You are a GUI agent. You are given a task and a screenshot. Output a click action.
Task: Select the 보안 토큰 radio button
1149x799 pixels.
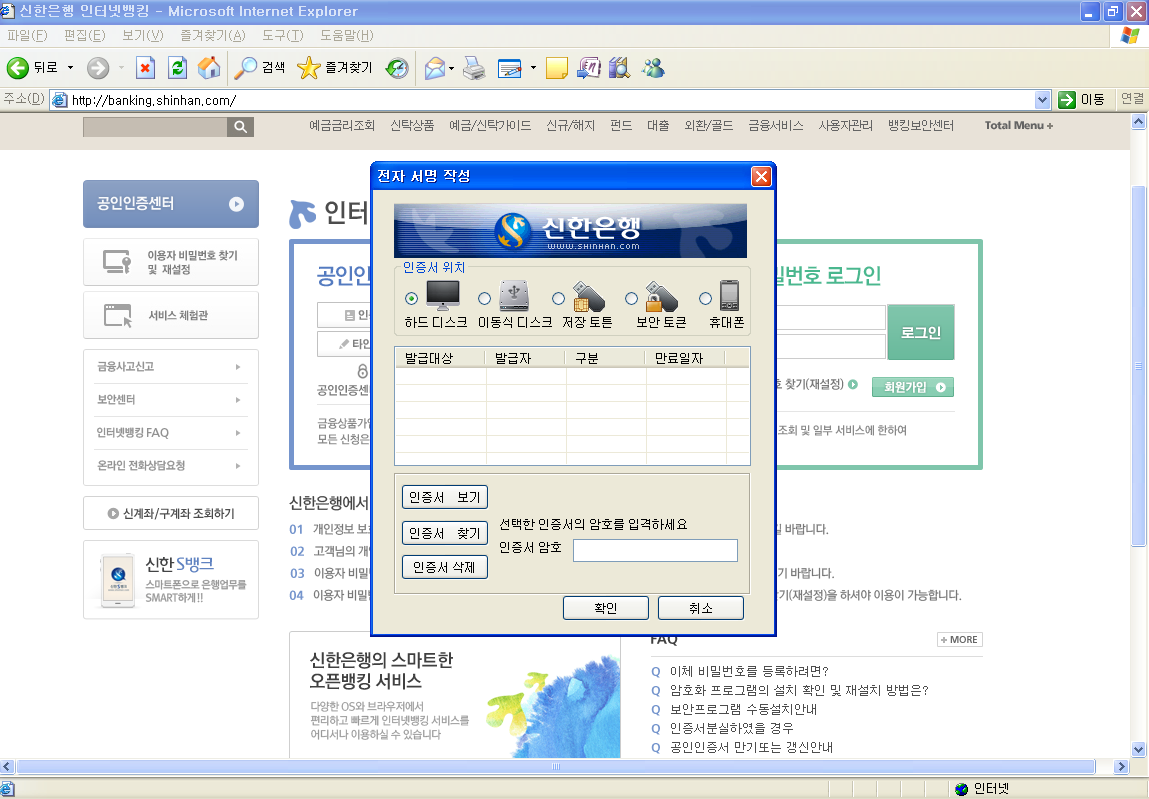631,298
